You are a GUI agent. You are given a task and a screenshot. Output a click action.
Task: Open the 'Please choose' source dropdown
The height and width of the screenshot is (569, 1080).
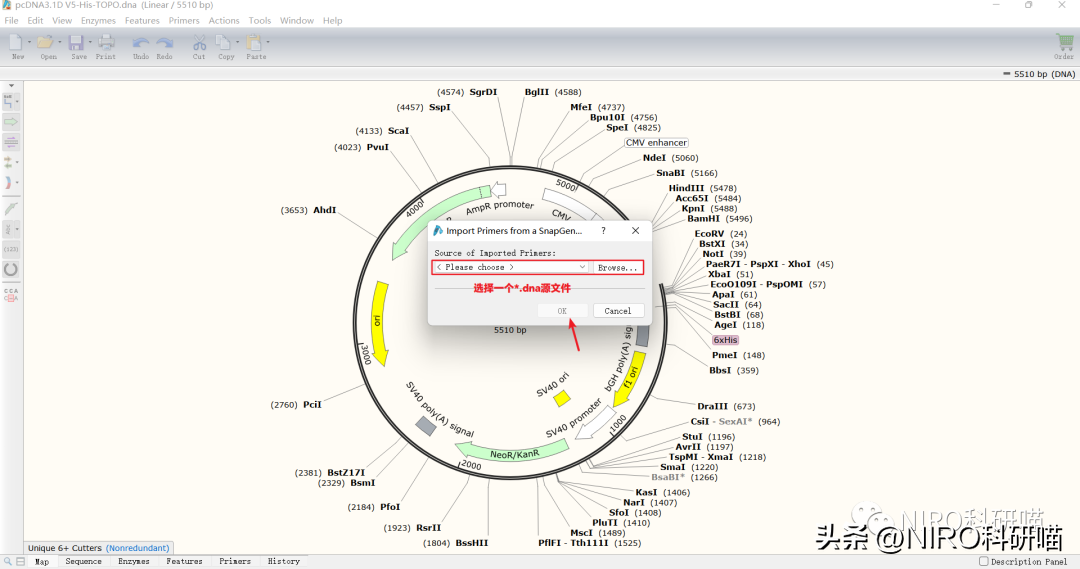click(511, 268)
